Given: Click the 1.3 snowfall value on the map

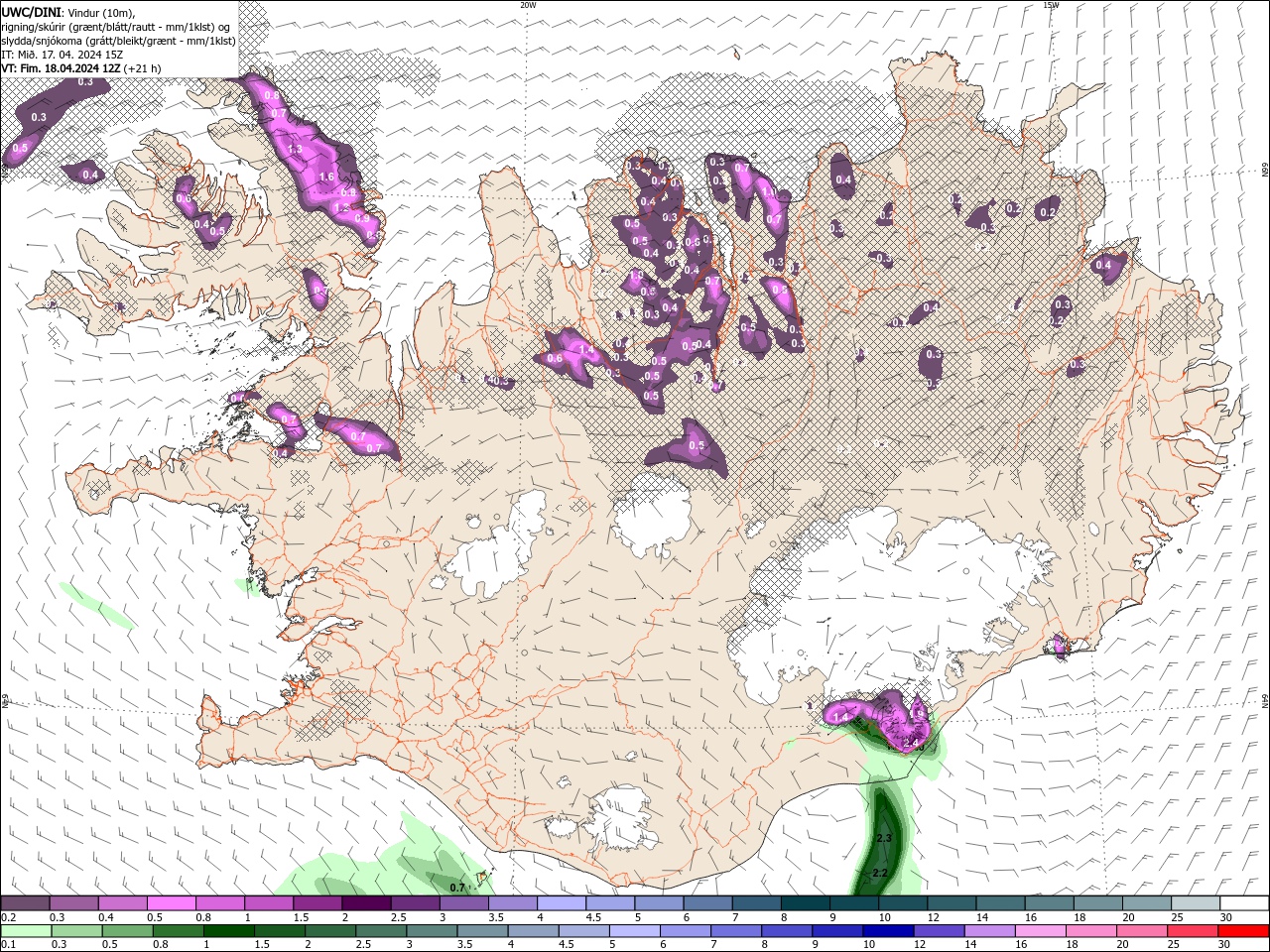Looking at the screenshot, I should [x=295, y=149].
